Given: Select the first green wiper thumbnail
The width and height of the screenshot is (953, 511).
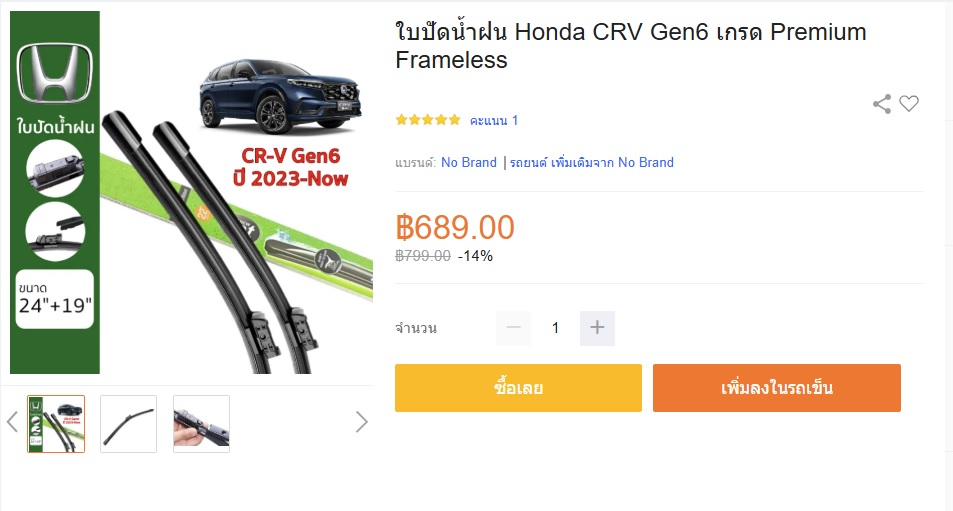Looking at the screenshot, I should coord(56,424).
